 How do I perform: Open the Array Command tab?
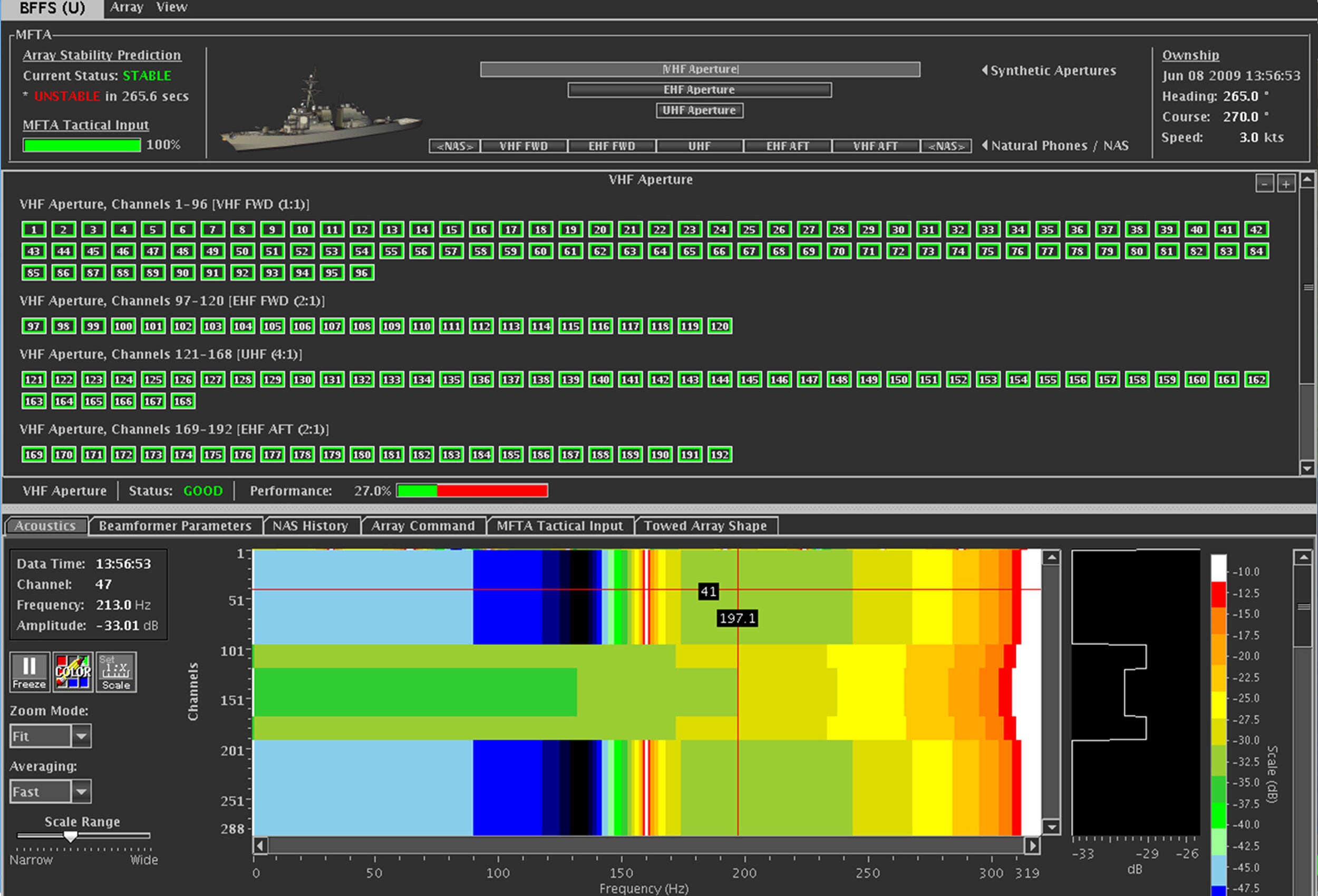coord(423,525)
